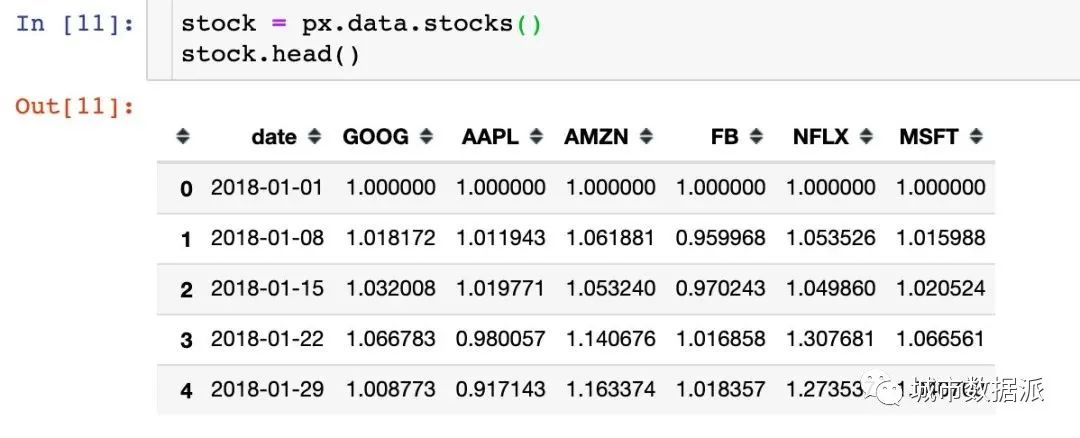Select row 2 index label
The height and width of the screenshot is (438, 1080).
click(x=186, y=289)
